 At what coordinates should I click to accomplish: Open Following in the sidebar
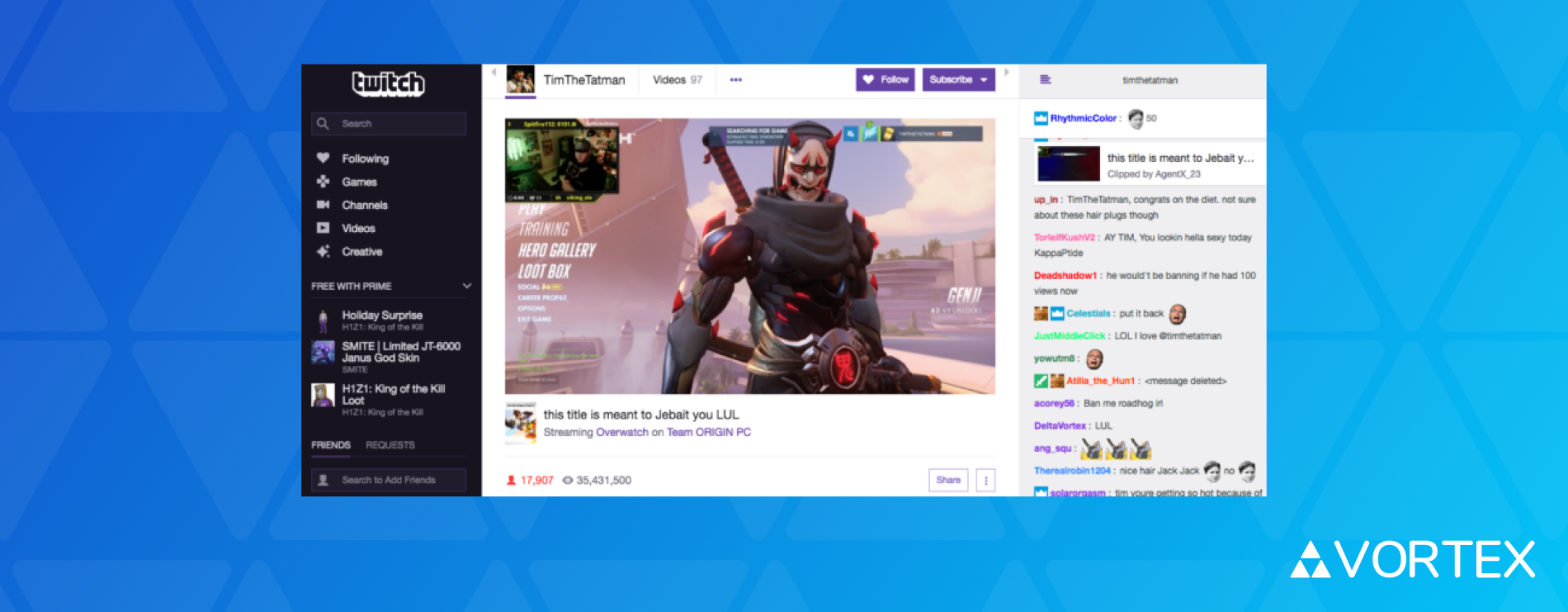click(x=365, y=159)
